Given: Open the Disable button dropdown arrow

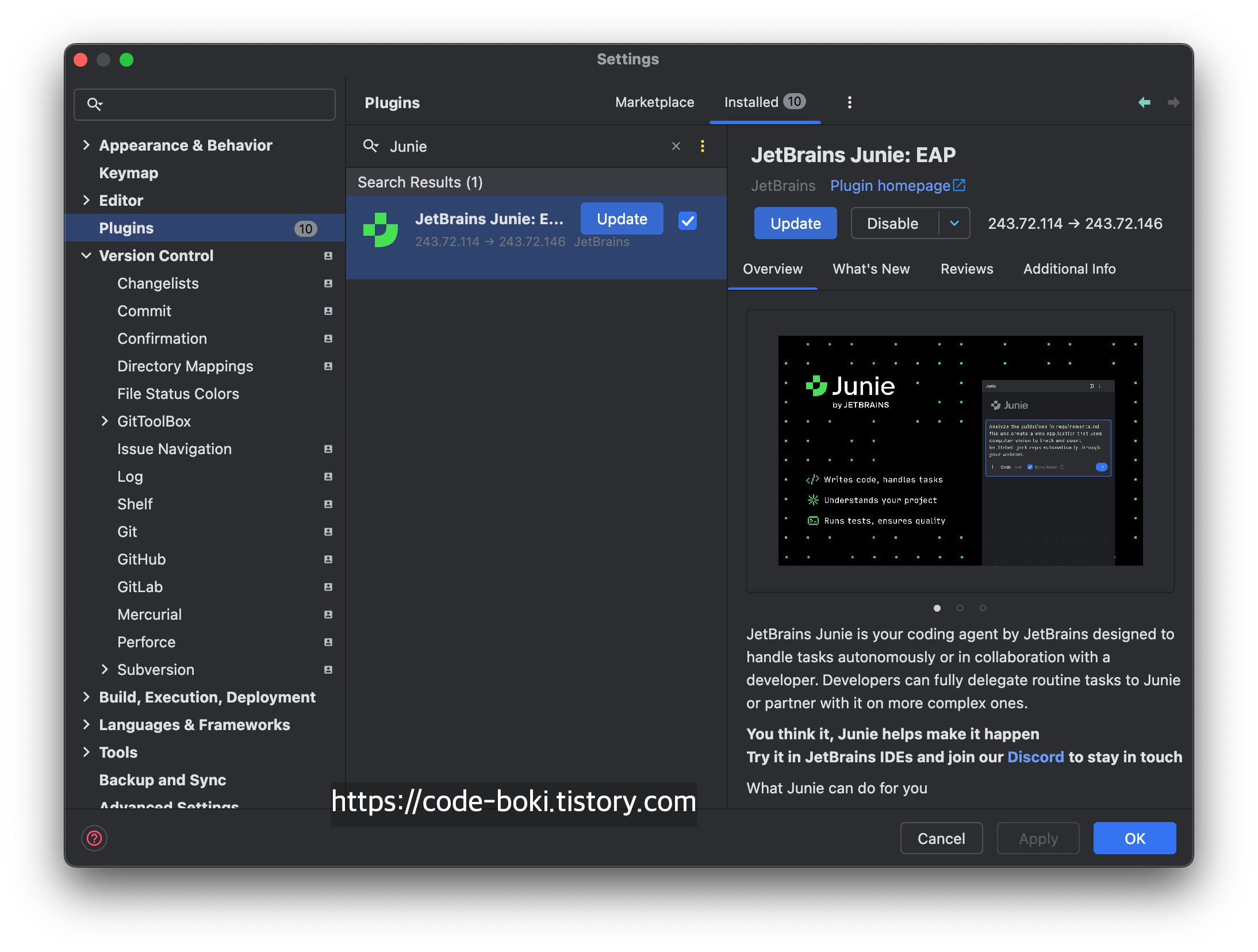Looking at the screenshot, I should tap(954, 223).
